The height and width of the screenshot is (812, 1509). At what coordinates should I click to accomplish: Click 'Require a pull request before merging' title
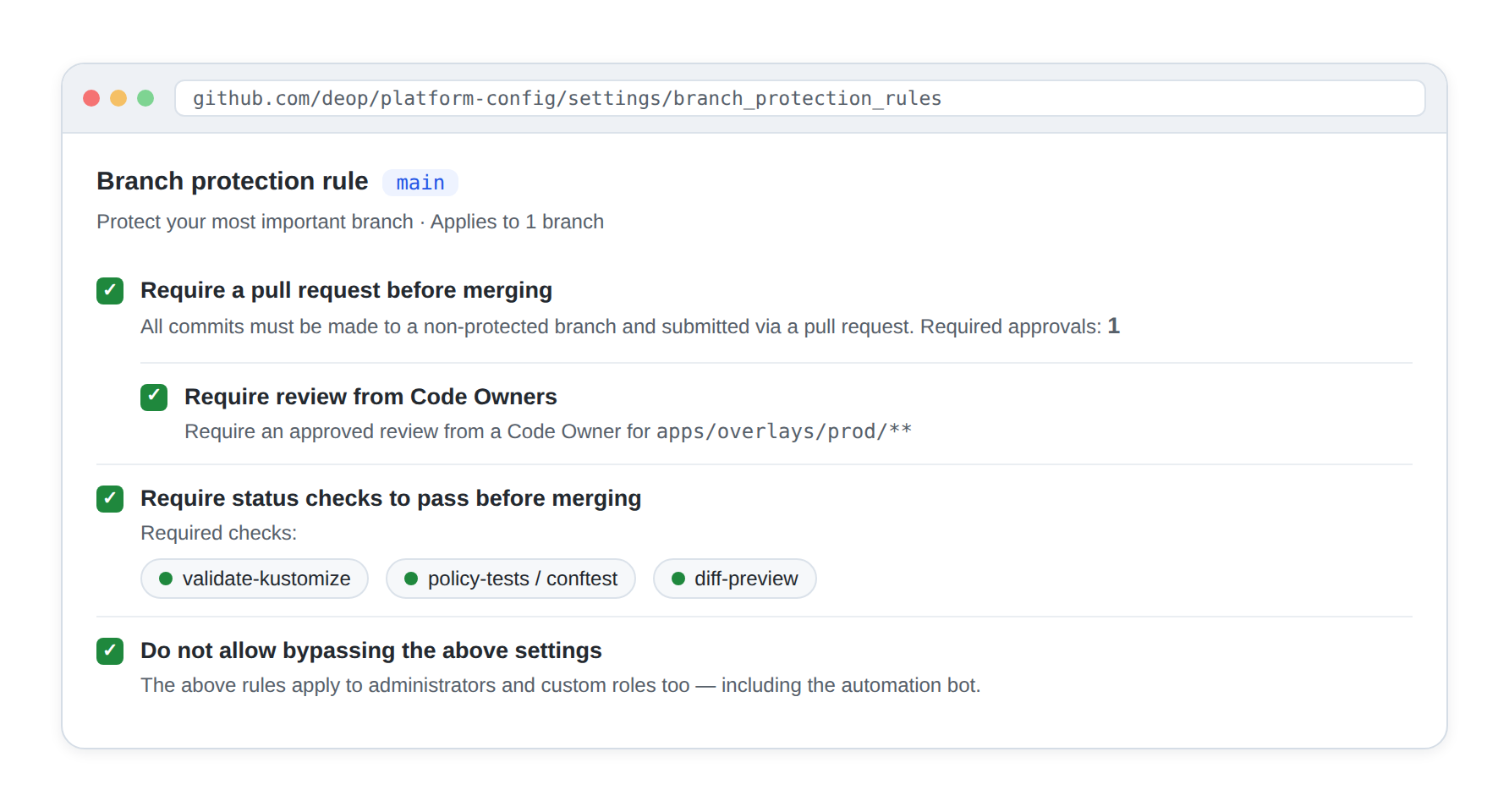tap(346, 290)
